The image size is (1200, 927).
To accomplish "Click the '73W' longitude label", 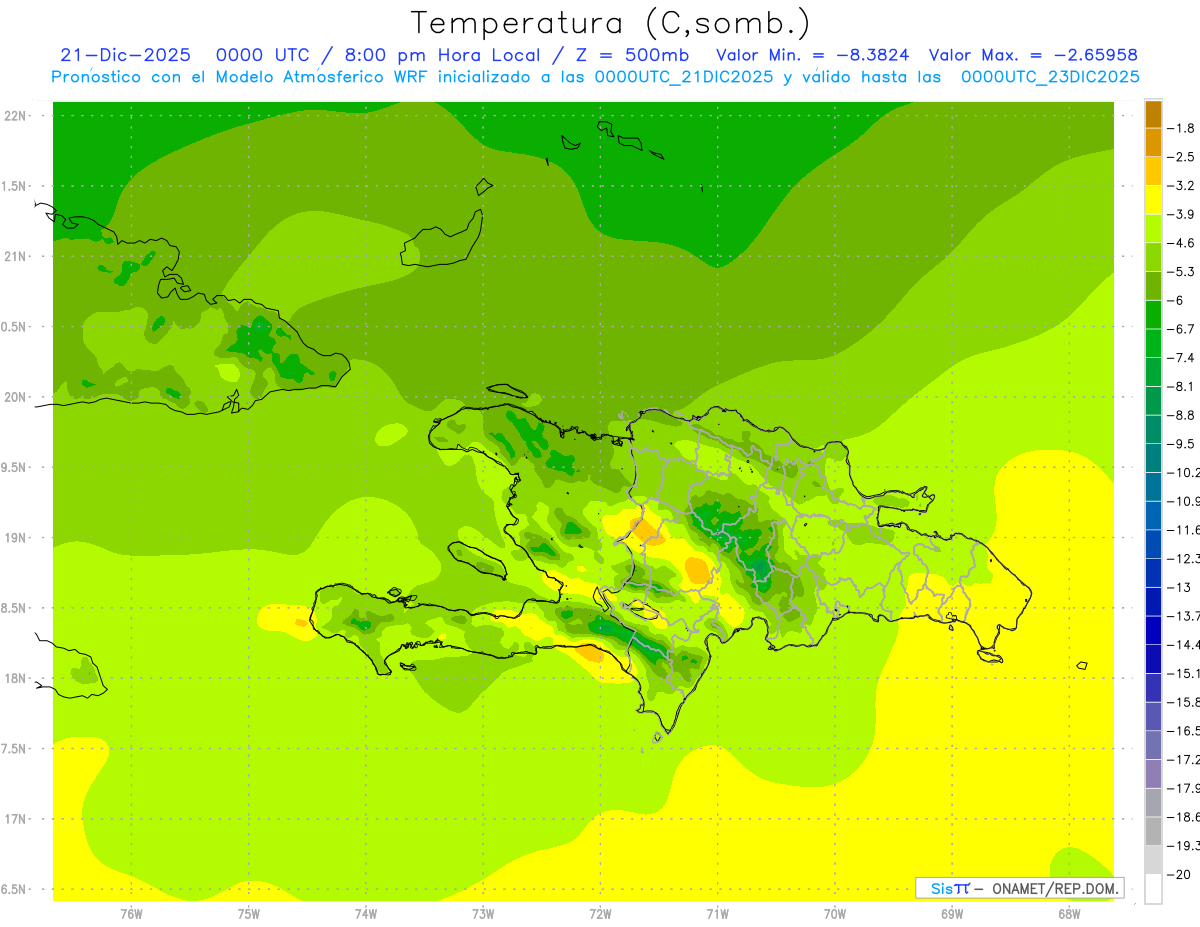I will click(483, 914).
